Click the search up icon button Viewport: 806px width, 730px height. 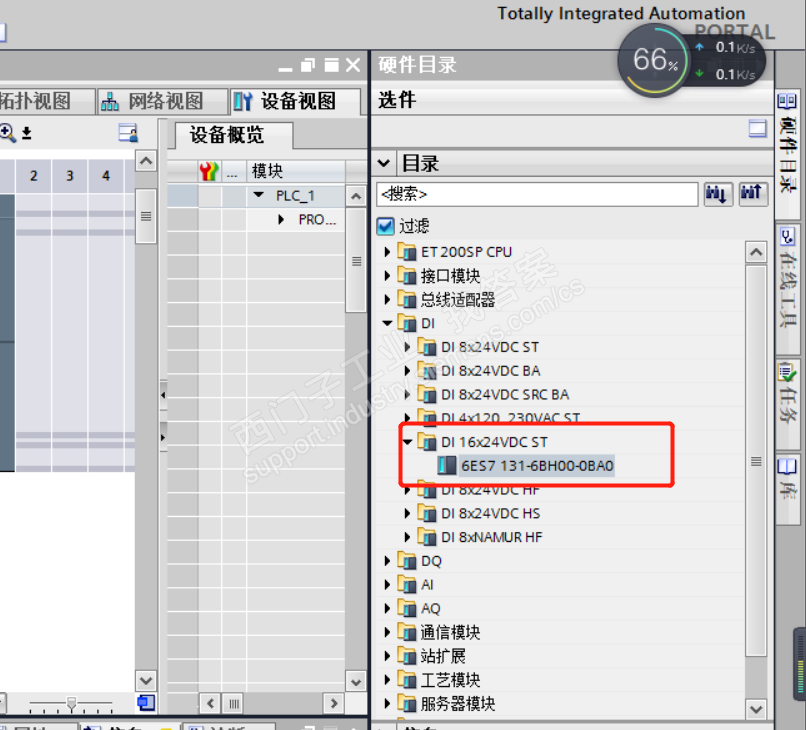coord(753,194)
